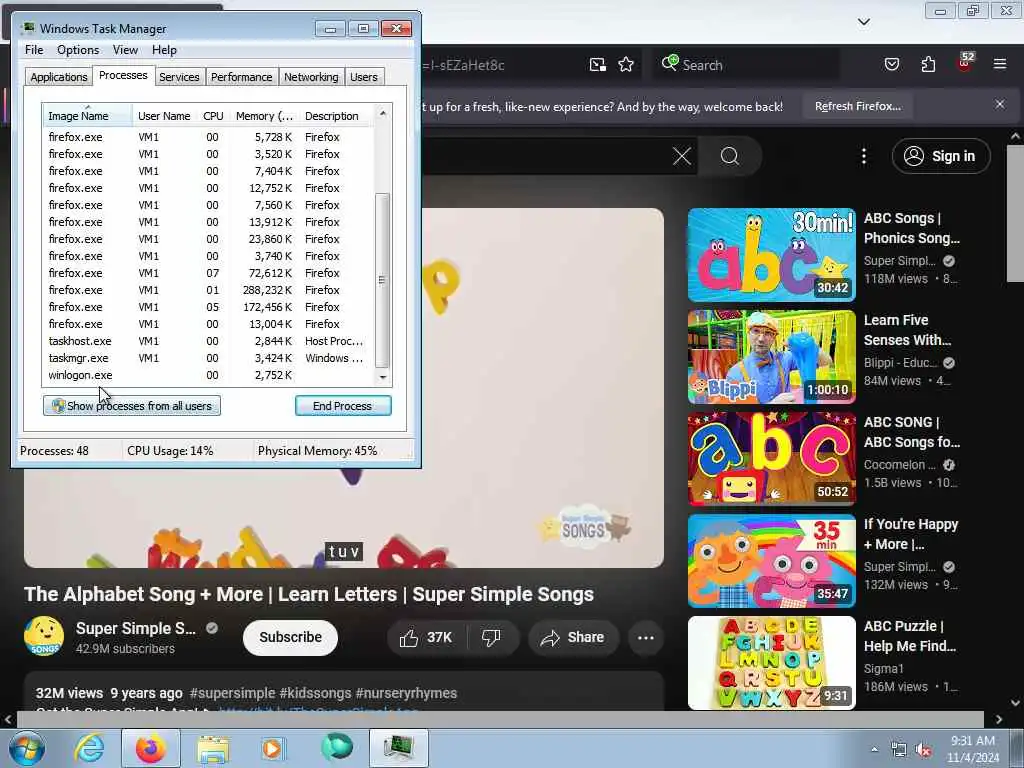Screen dimensions: 1024x768
Task: Switch to the Services tab
Action: click(179, 76)
